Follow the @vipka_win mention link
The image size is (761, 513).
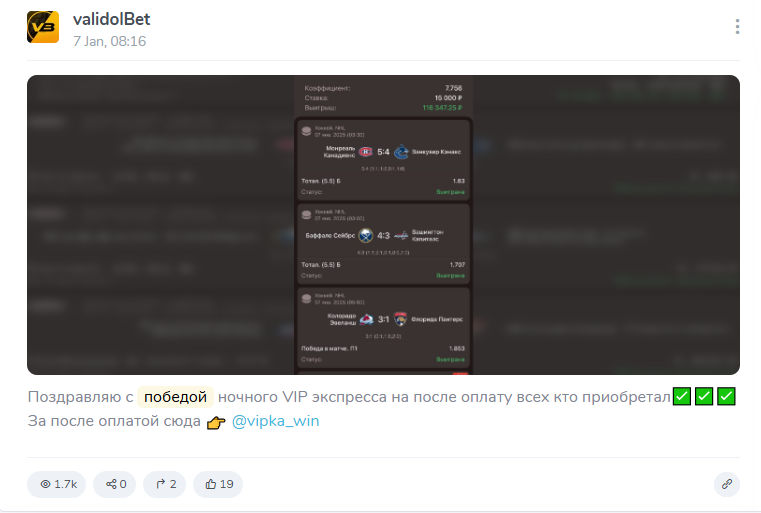(276, 421)
